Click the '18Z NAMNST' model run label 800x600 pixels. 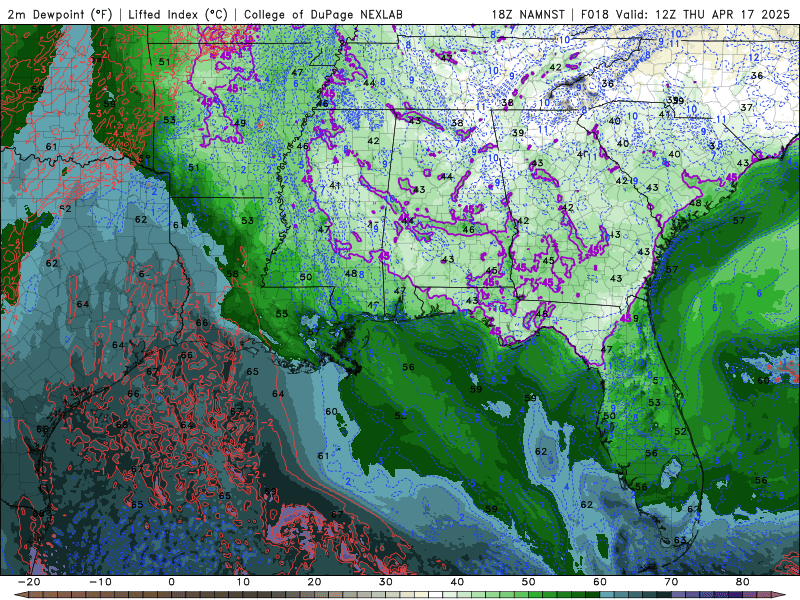tap(528, 14)
